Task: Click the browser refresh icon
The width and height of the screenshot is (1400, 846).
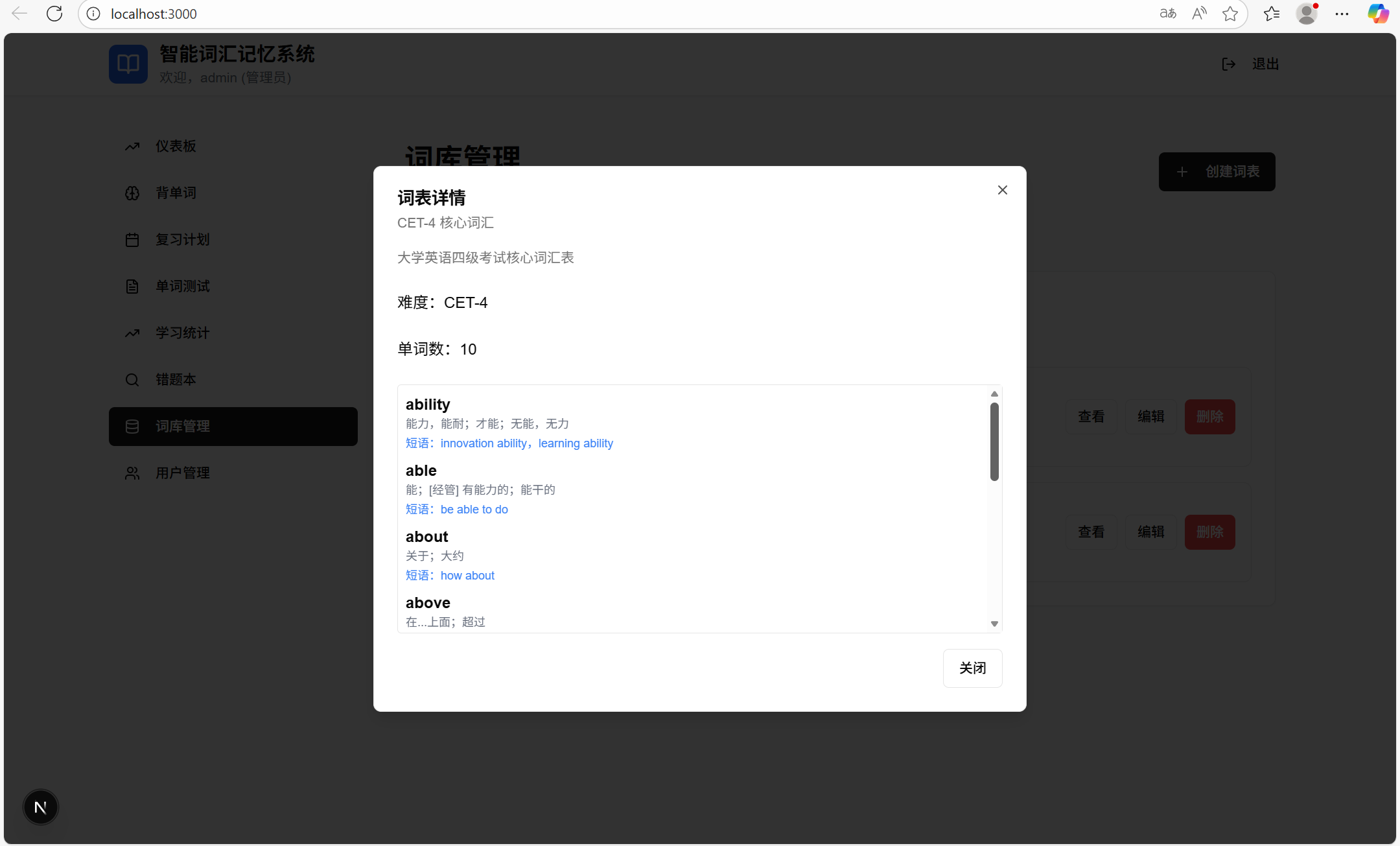Action: click(54, 13)
